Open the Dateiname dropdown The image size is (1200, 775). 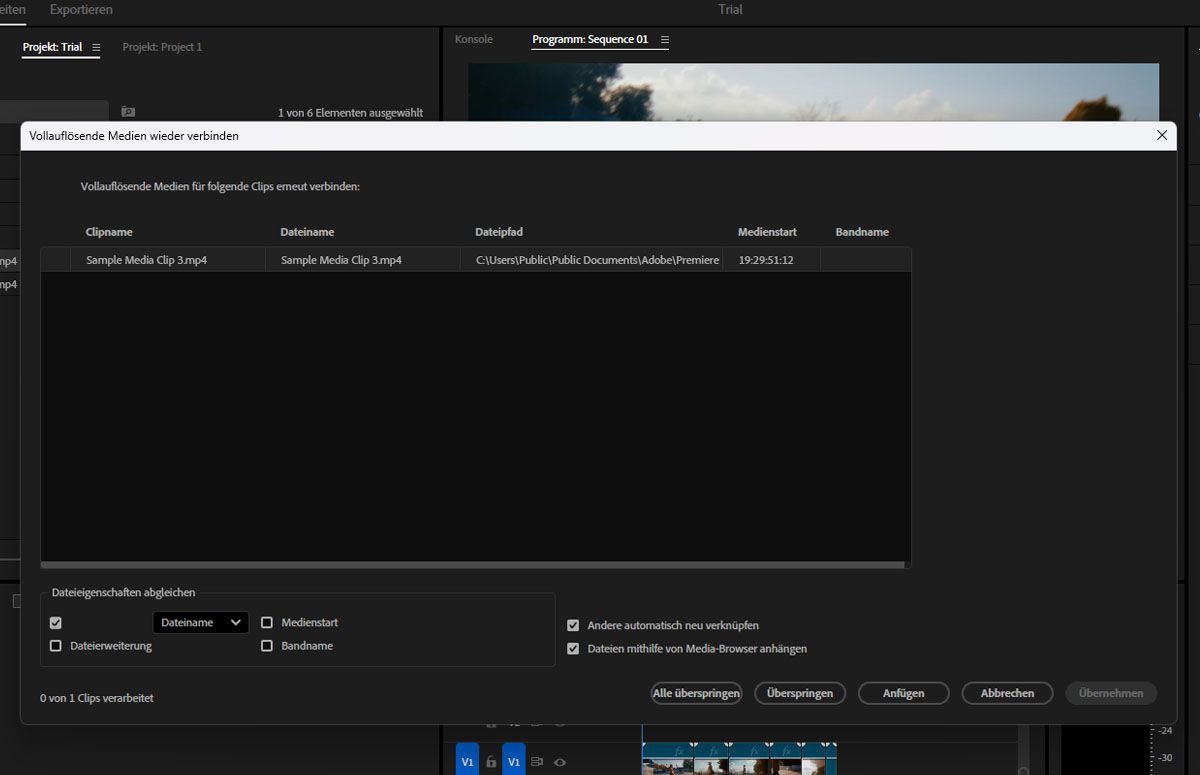[201, 622]
